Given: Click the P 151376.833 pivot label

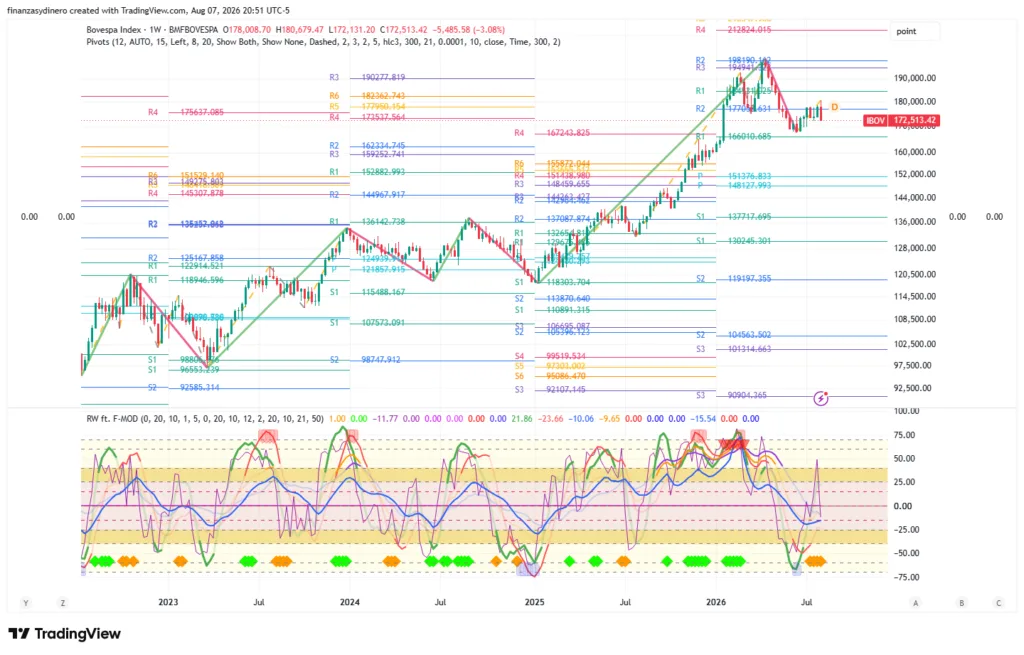Looking at the screenshot, I should point(735,176).
